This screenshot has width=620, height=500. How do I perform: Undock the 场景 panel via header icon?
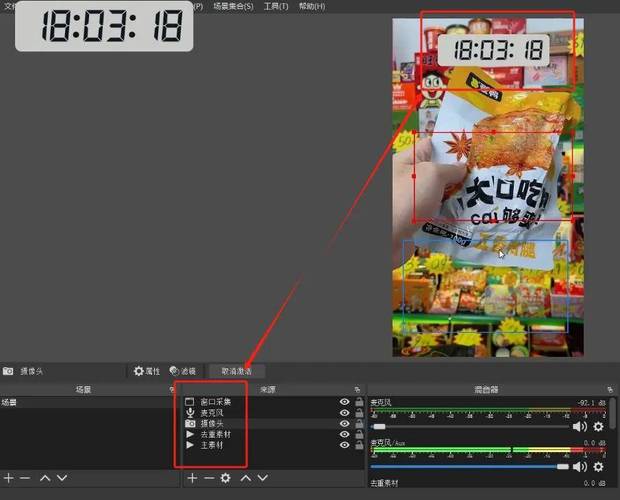tap(172, 390)
